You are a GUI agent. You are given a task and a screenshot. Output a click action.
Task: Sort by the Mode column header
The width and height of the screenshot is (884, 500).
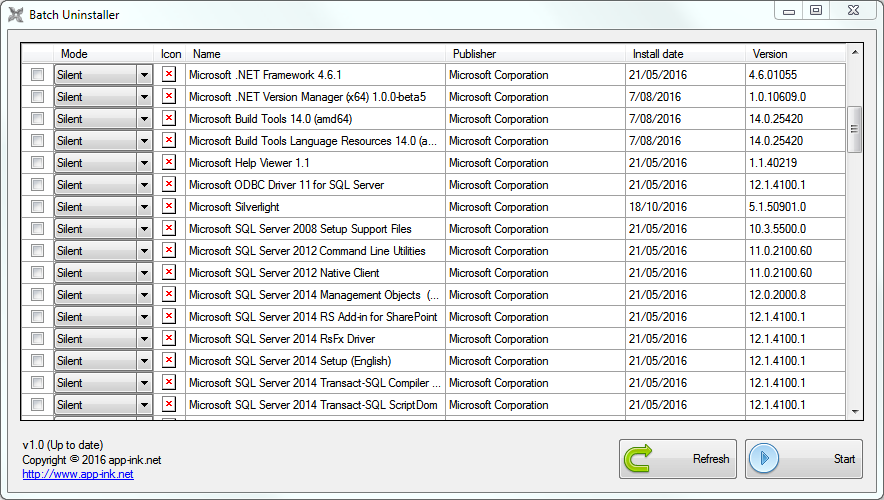(103, 54)
